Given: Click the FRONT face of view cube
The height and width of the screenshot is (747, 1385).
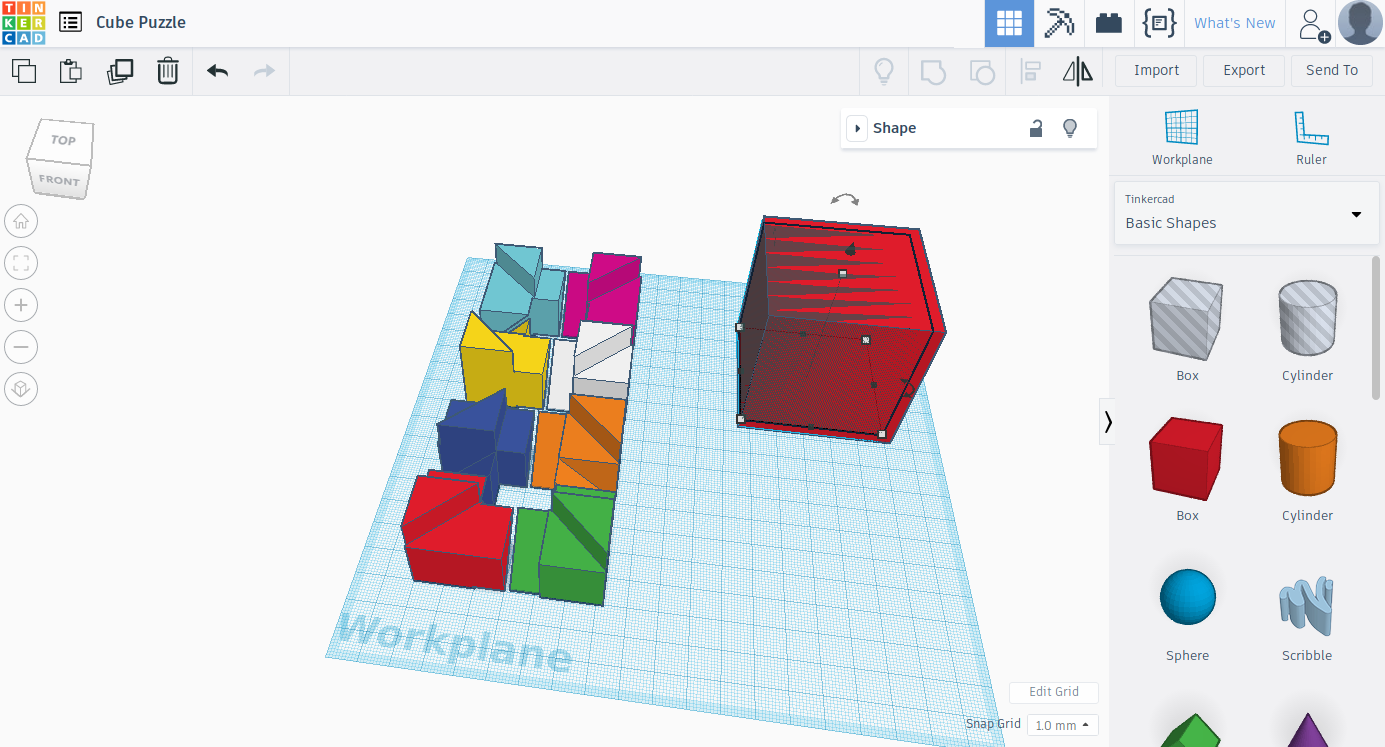Looking at the screenshot, I should pos(58,180).
